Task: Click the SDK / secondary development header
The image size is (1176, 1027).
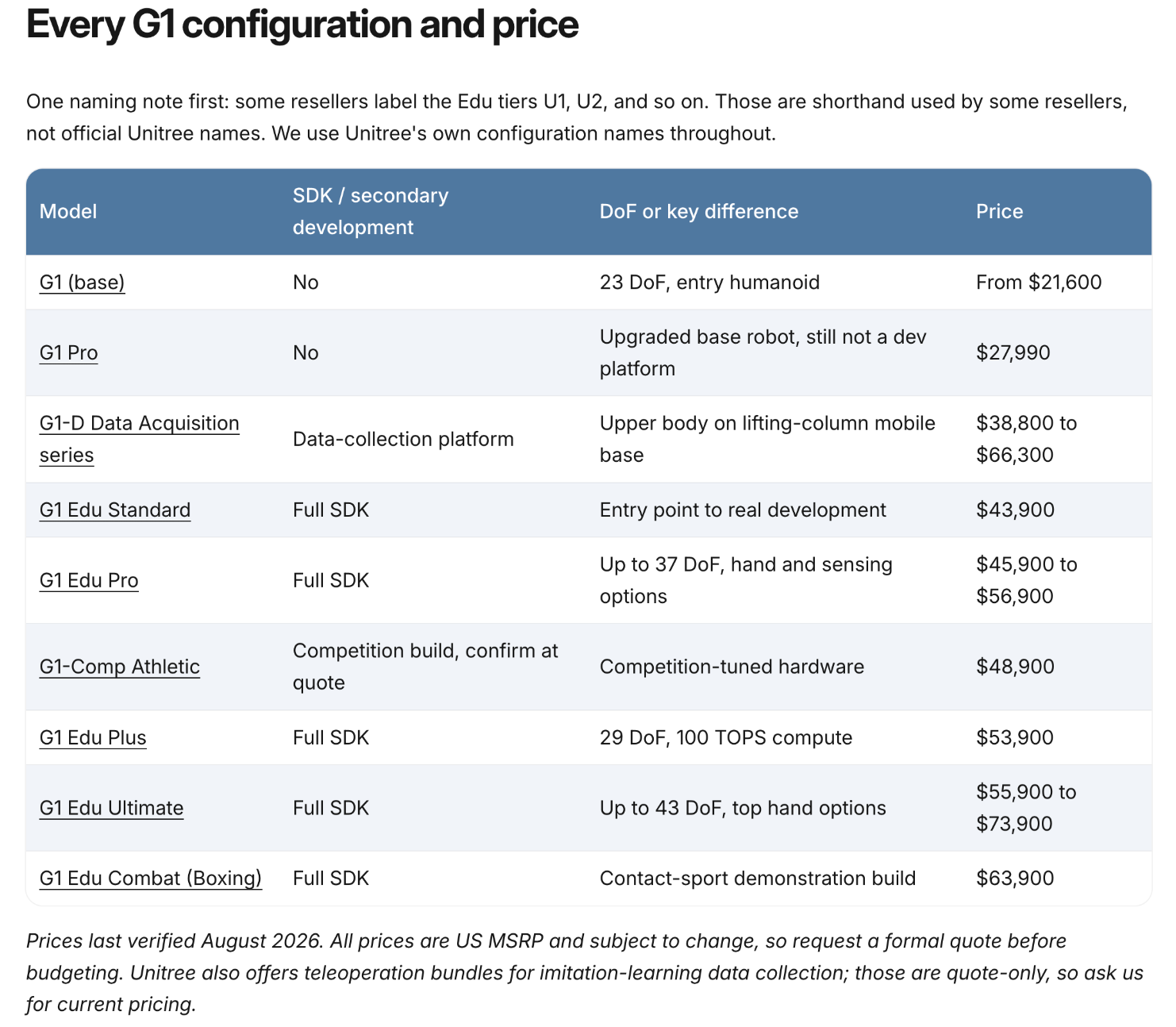Action: (371, 211)
